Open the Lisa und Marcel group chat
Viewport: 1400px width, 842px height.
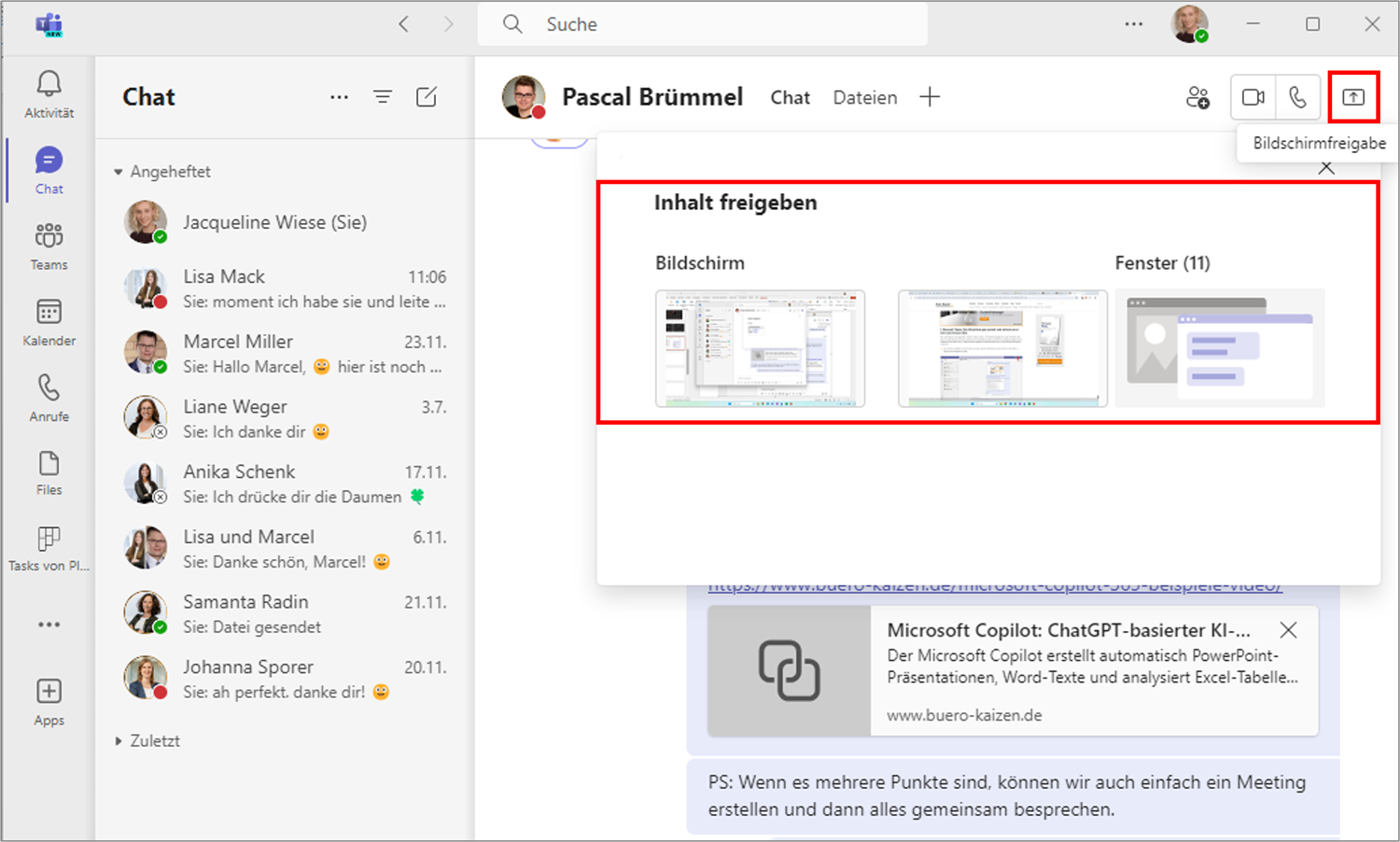[285, 549]
